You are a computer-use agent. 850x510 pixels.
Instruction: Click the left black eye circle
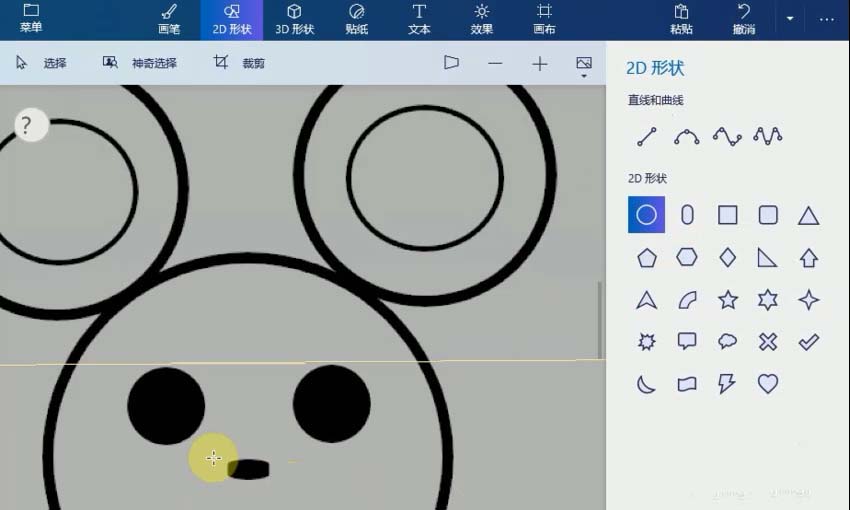(166, 406)
